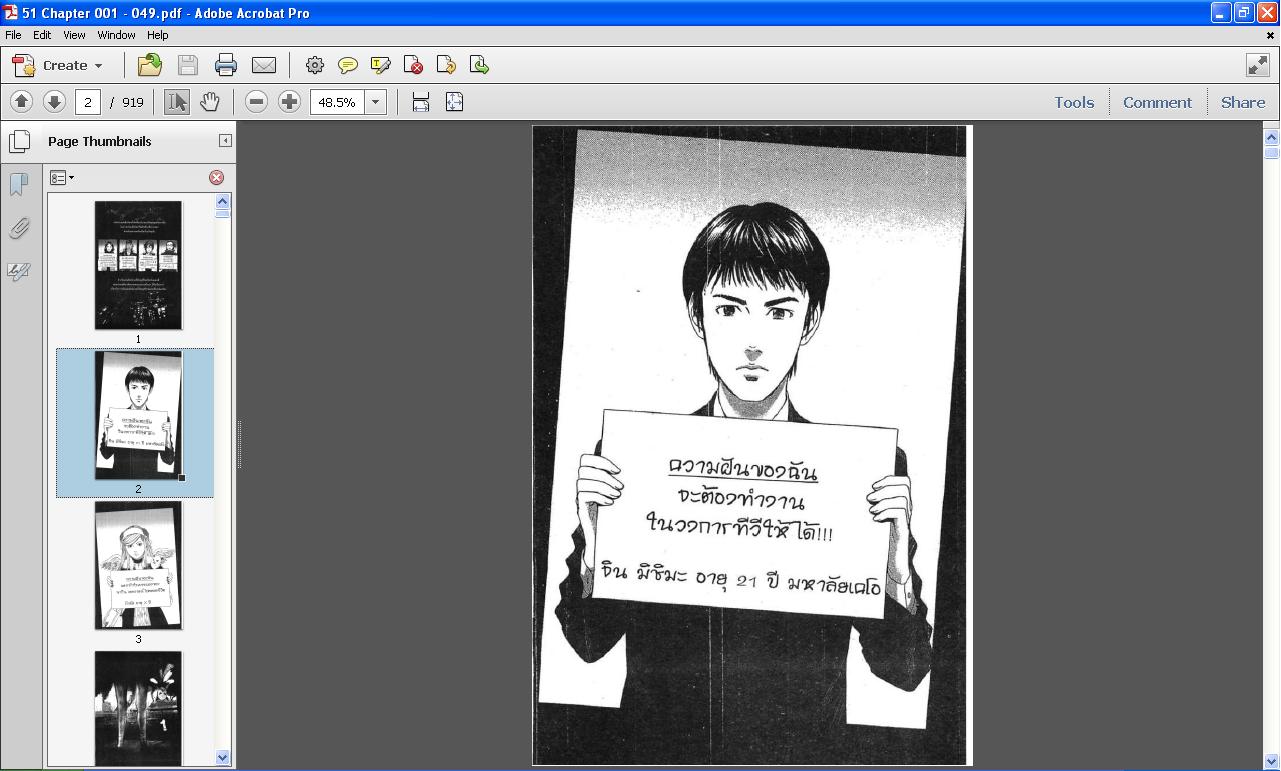Screen dimensions: 1281x771
Task: Open the thumbnails panel options dropdown
Action: click(x=62, y=178)
